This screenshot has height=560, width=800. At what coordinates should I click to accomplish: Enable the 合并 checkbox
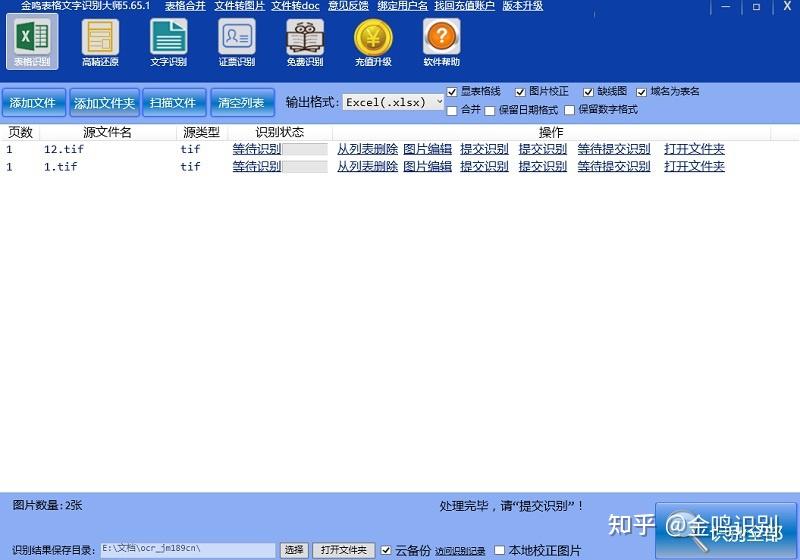coord(452,110)
